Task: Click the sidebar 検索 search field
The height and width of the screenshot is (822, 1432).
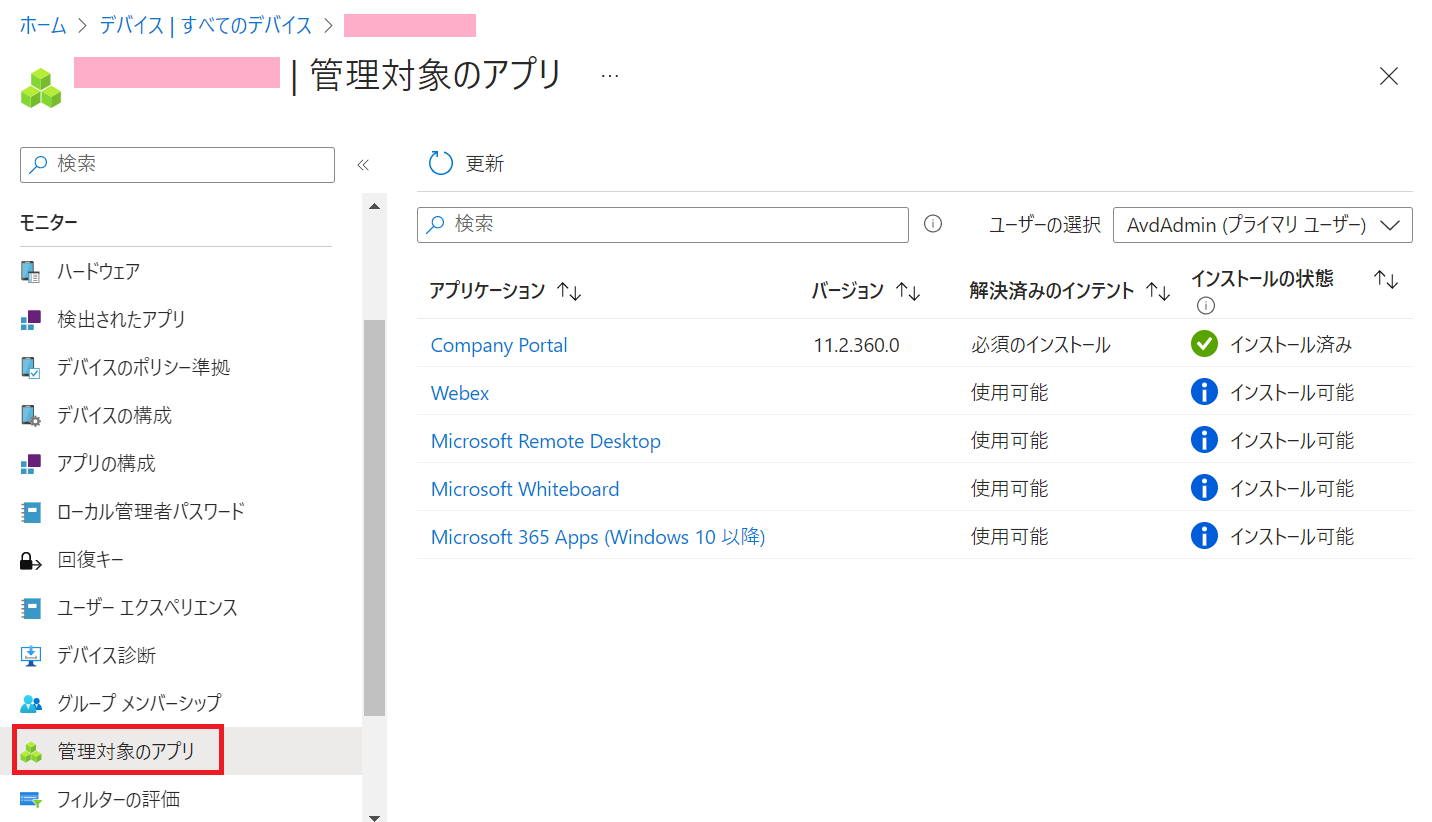Action: (x=177, y=165)
